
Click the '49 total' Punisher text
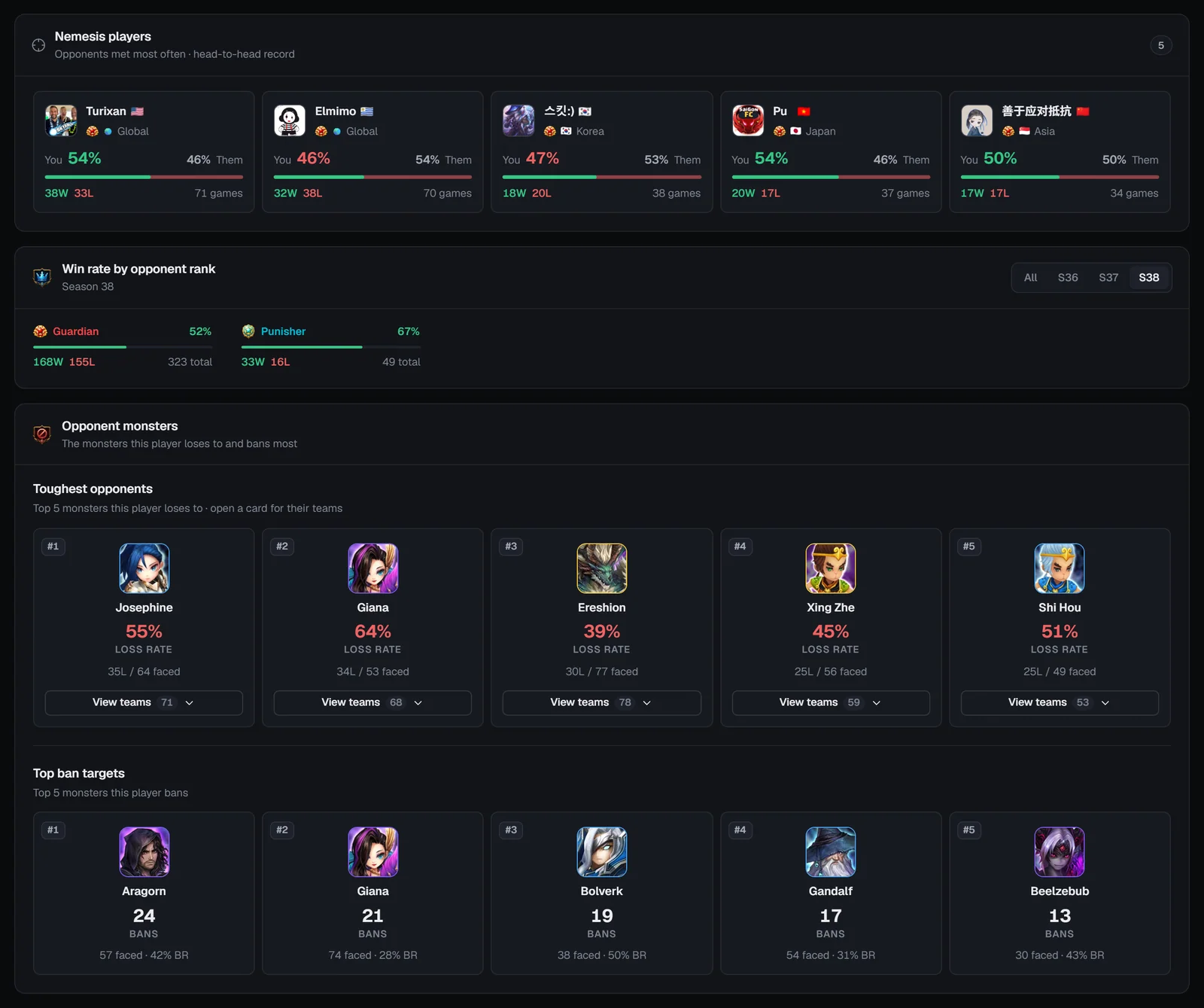point(401,362)
